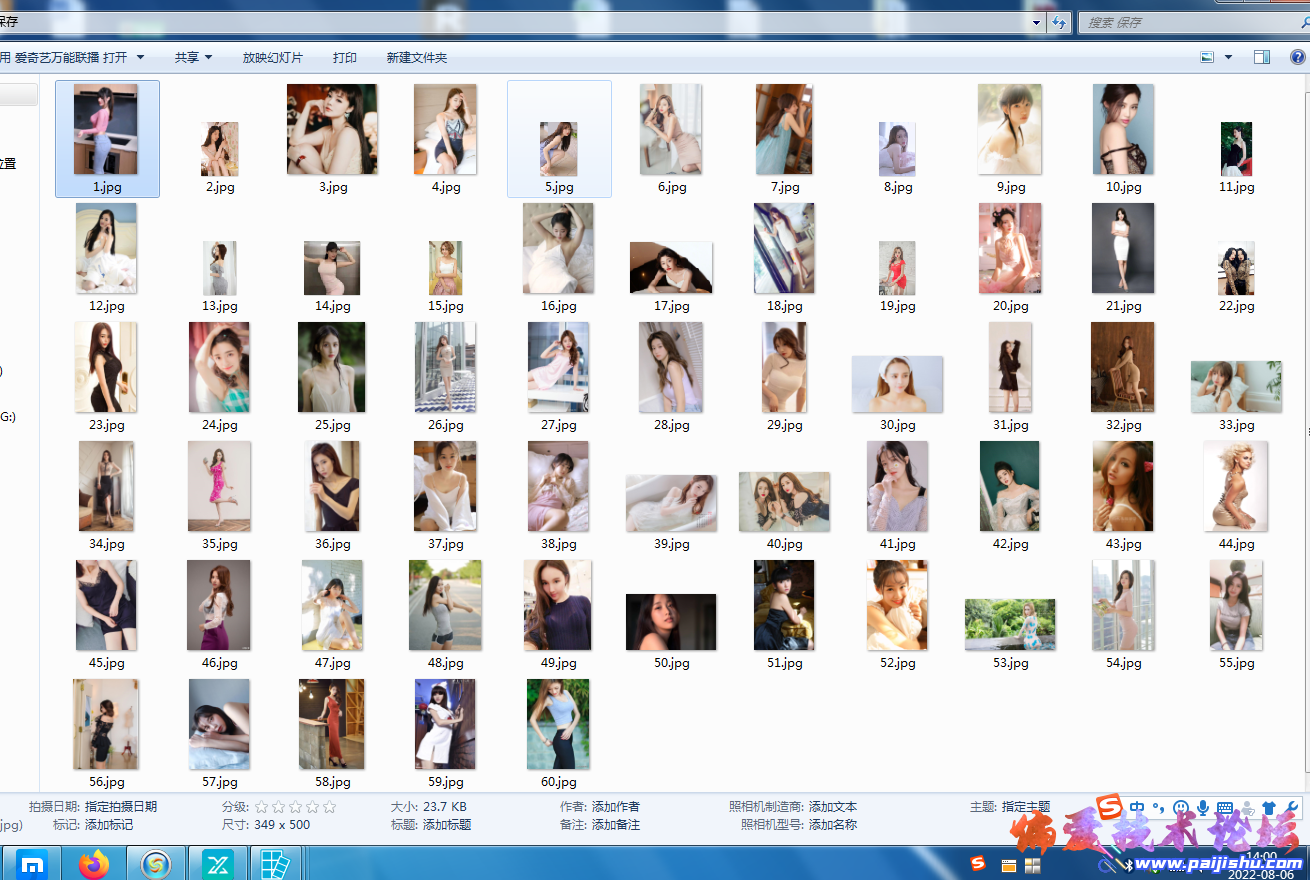Toggle the preview pane button
The image size is (1310, 880).
click(x=1262, y=58)
